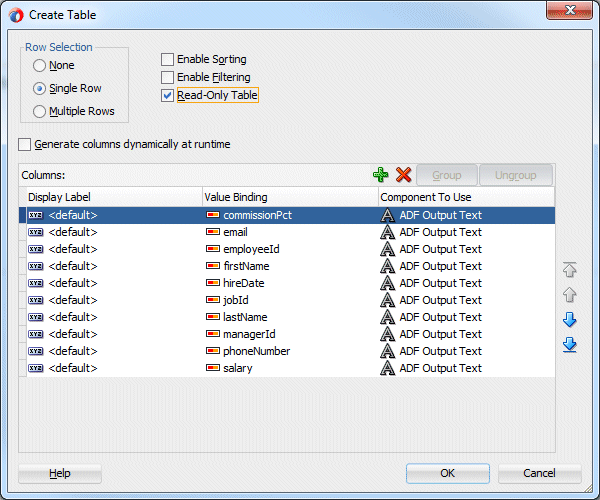Click ADF Output Text in commissionPct row

point(440,215)
